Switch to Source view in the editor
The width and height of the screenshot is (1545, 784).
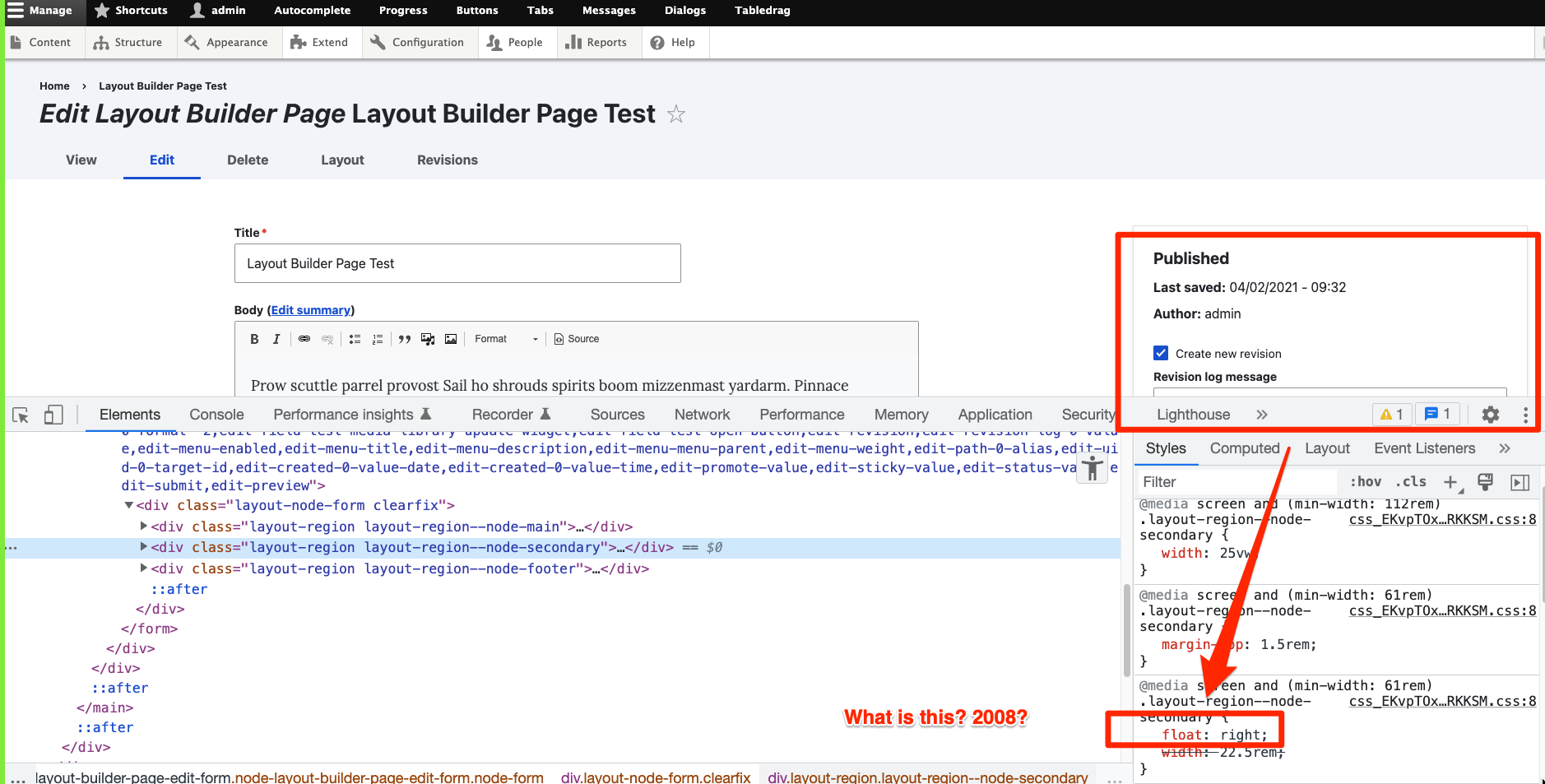576,338
